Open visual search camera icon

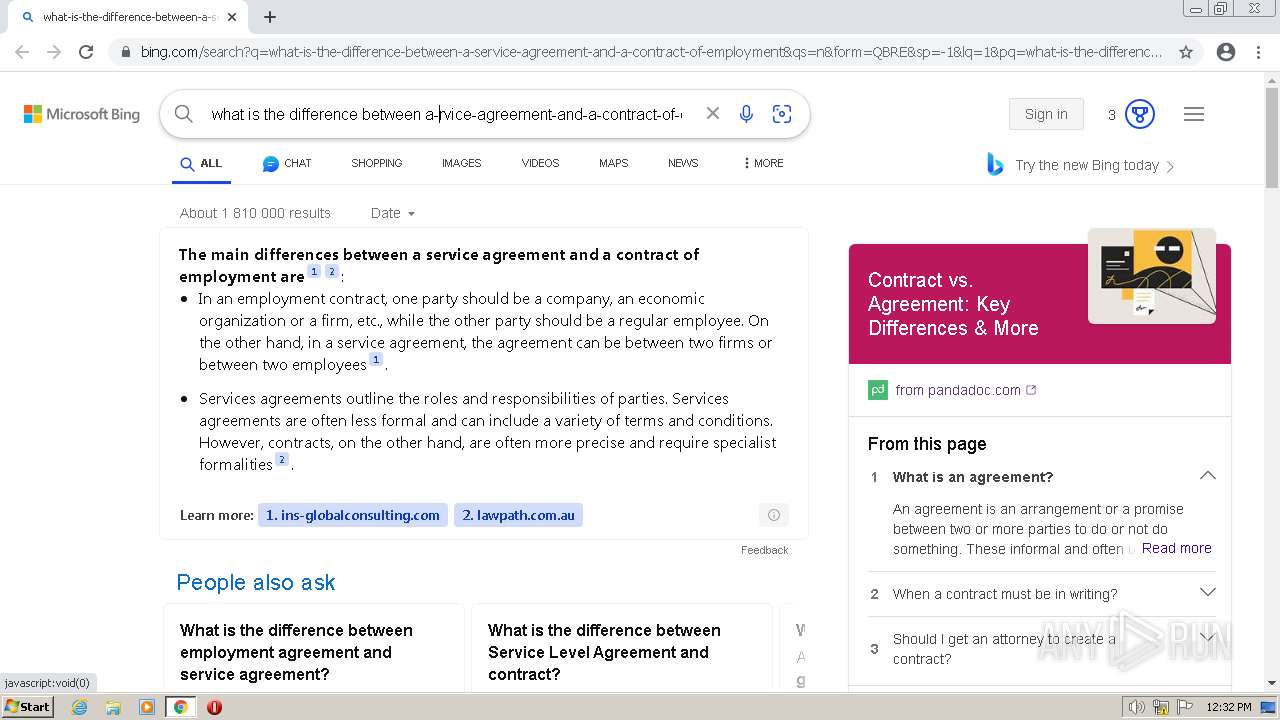[782, 114]
